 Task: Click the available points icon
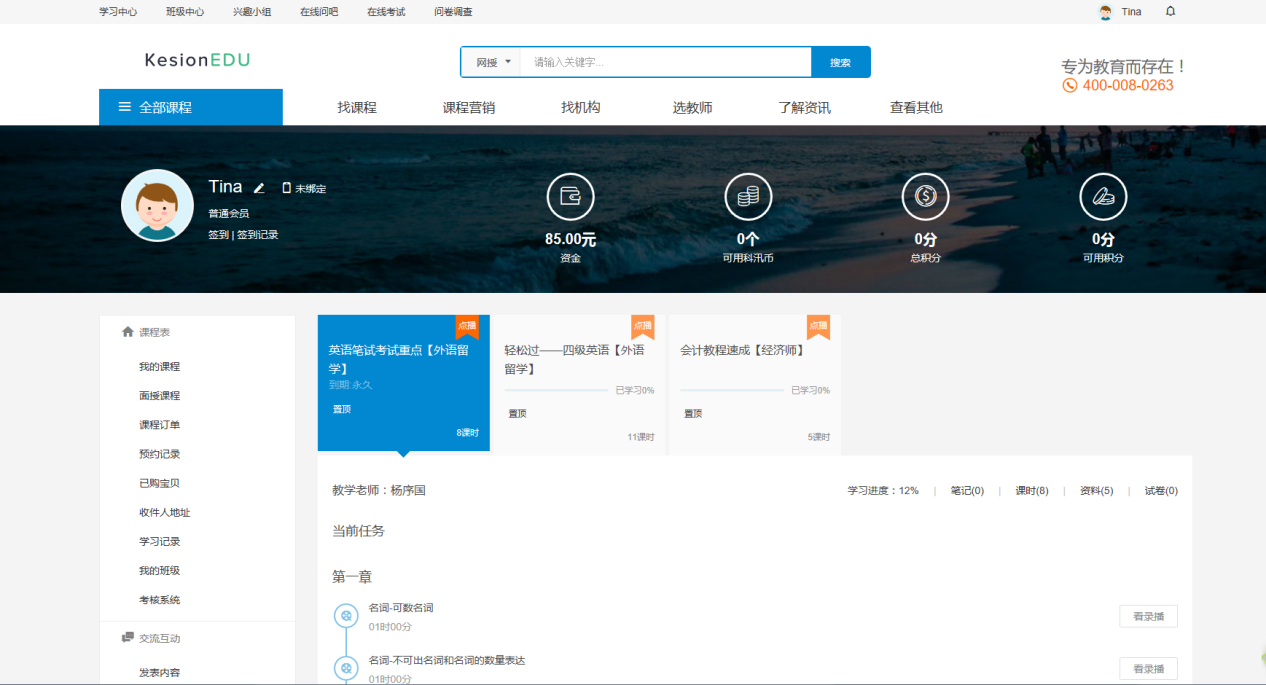(1103, 197)
